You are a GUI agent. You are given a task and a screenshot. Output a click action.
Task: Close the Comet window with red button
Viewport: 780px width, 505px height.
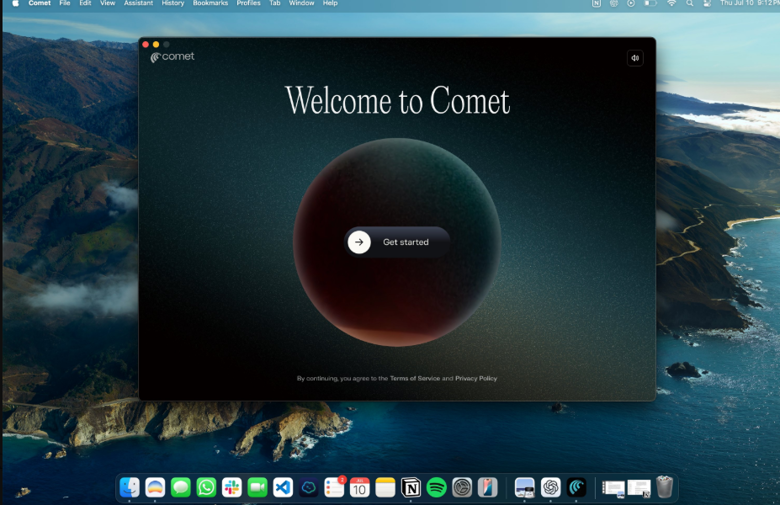click(145, 44)
